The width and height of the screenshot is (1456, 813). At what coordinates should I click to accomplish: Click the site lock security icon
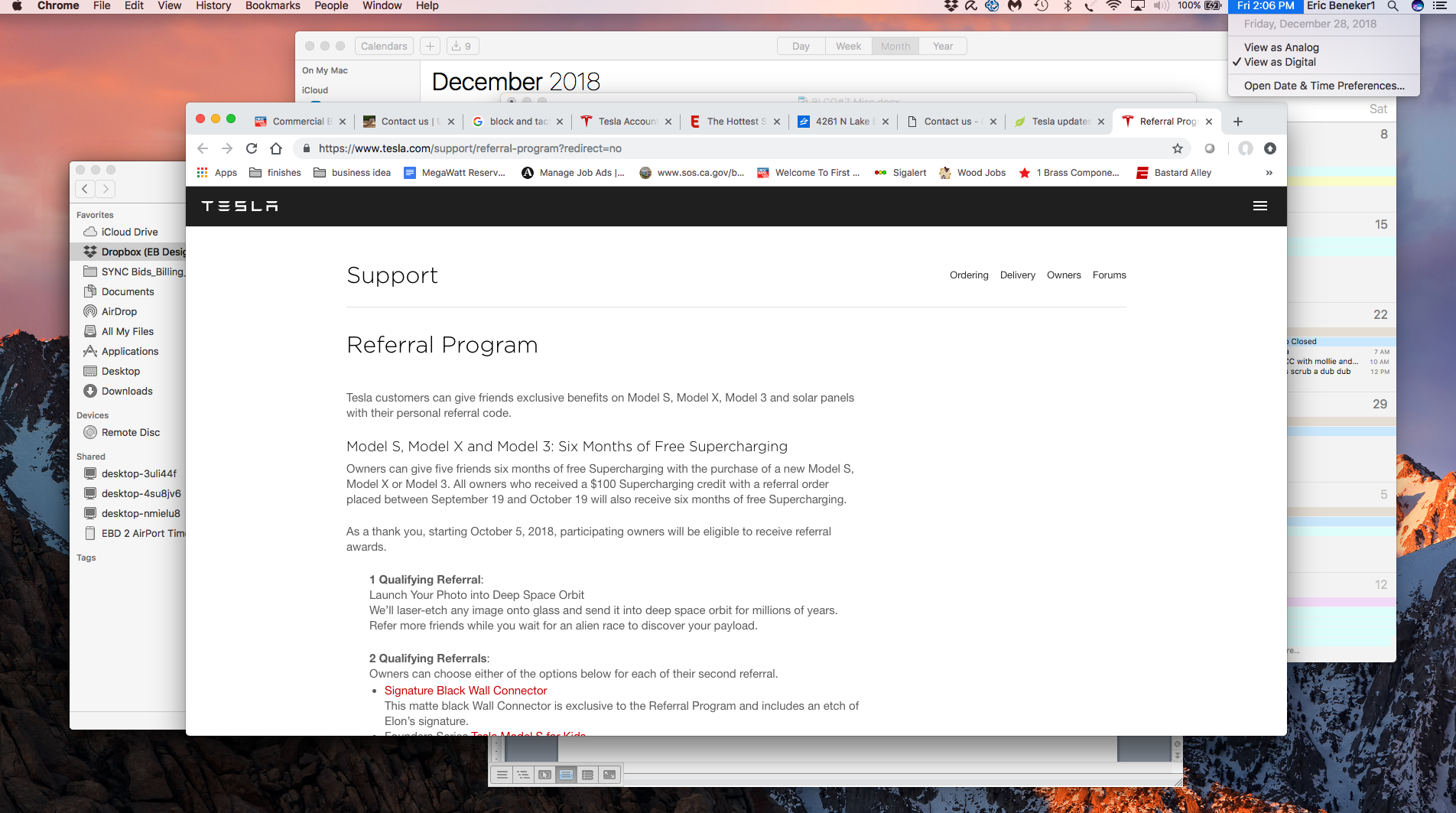click(x=306, y=148)
